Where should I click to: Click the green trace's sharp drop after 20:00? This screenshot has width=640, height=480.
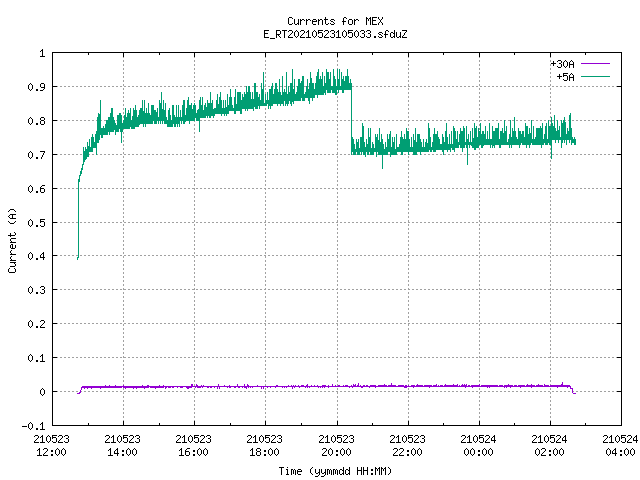pyautogui.click(x=351, y=118)
